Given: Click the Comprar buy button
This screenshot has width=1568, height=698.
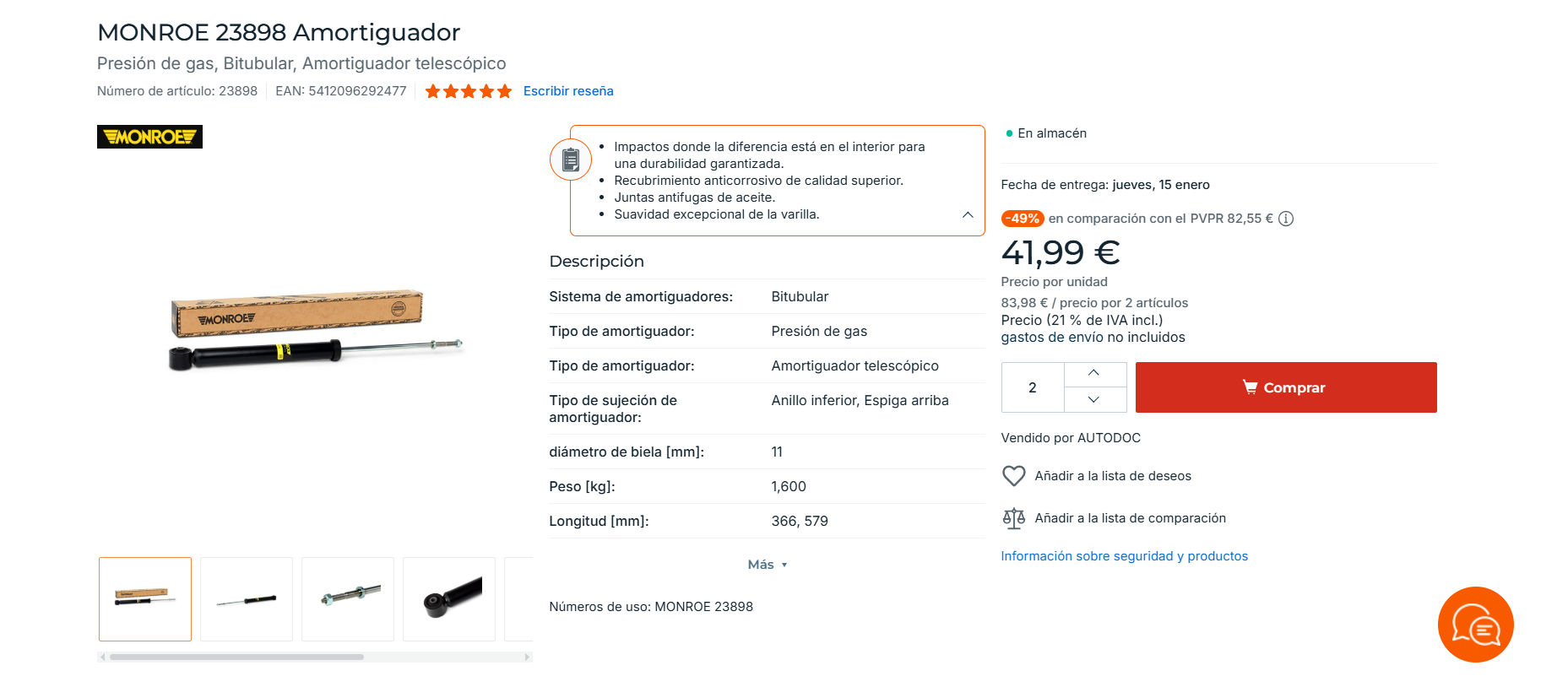Looking at the screenshot, I should click(1285, 387).
